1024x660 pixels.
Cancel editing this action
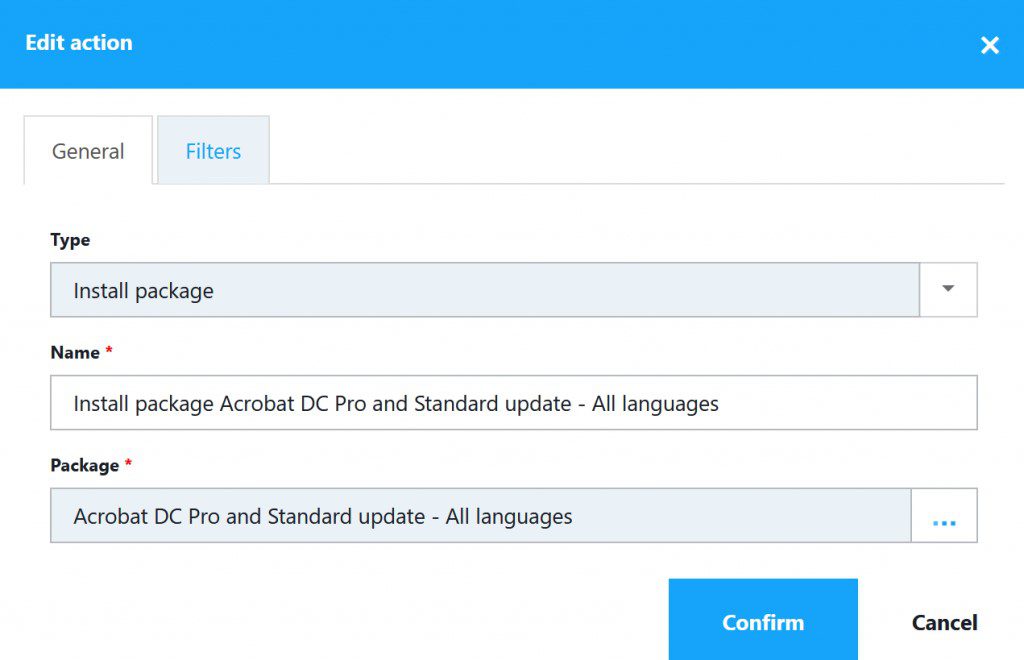[944, 621]
